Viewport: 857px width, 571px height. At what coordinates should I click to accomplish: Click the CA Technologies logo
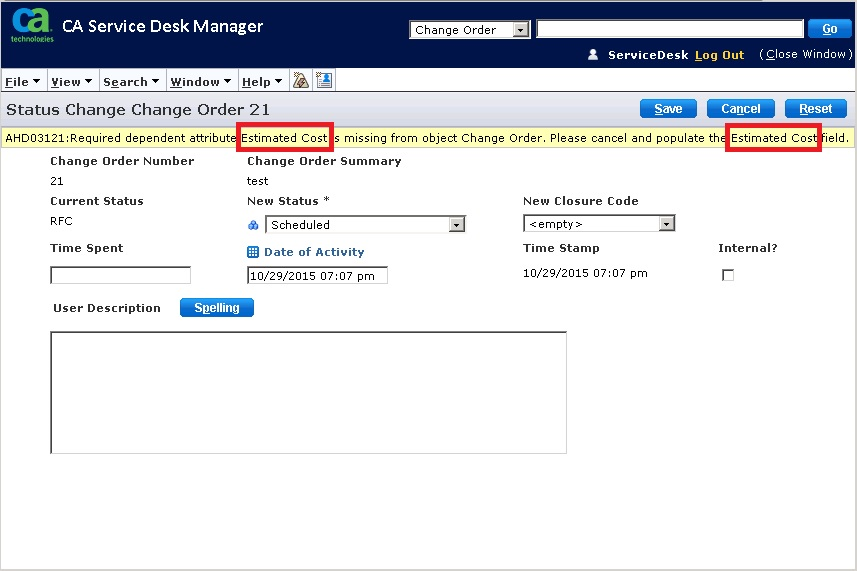click(x=33, y=25)
